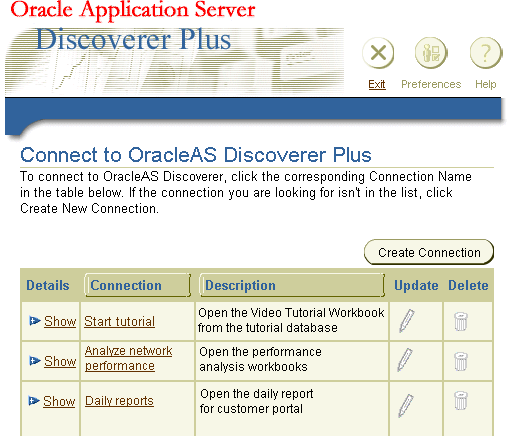Delete Daily reports with trash icon
The height and width of the screenshot is (436, 508).
pyautogui.click(x=461, y=400)
